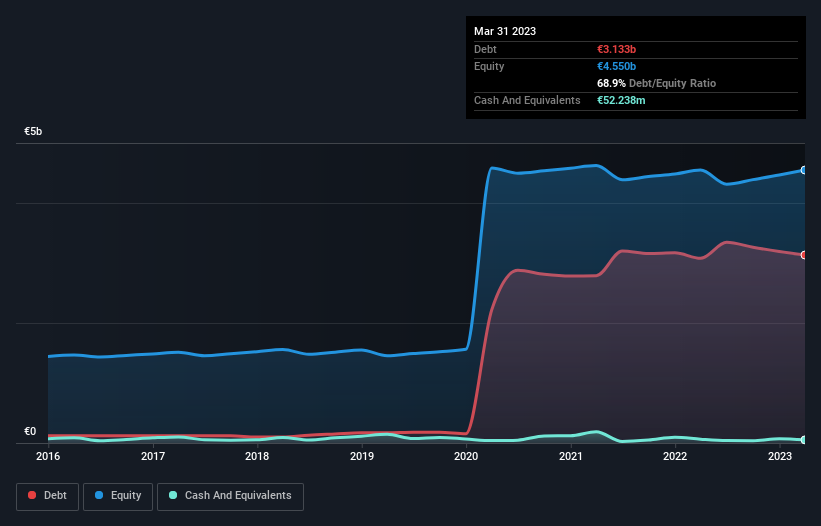Click the €3.133b debt value
Viewport: 821px width, 526px height.
click(x=616, y=49)
